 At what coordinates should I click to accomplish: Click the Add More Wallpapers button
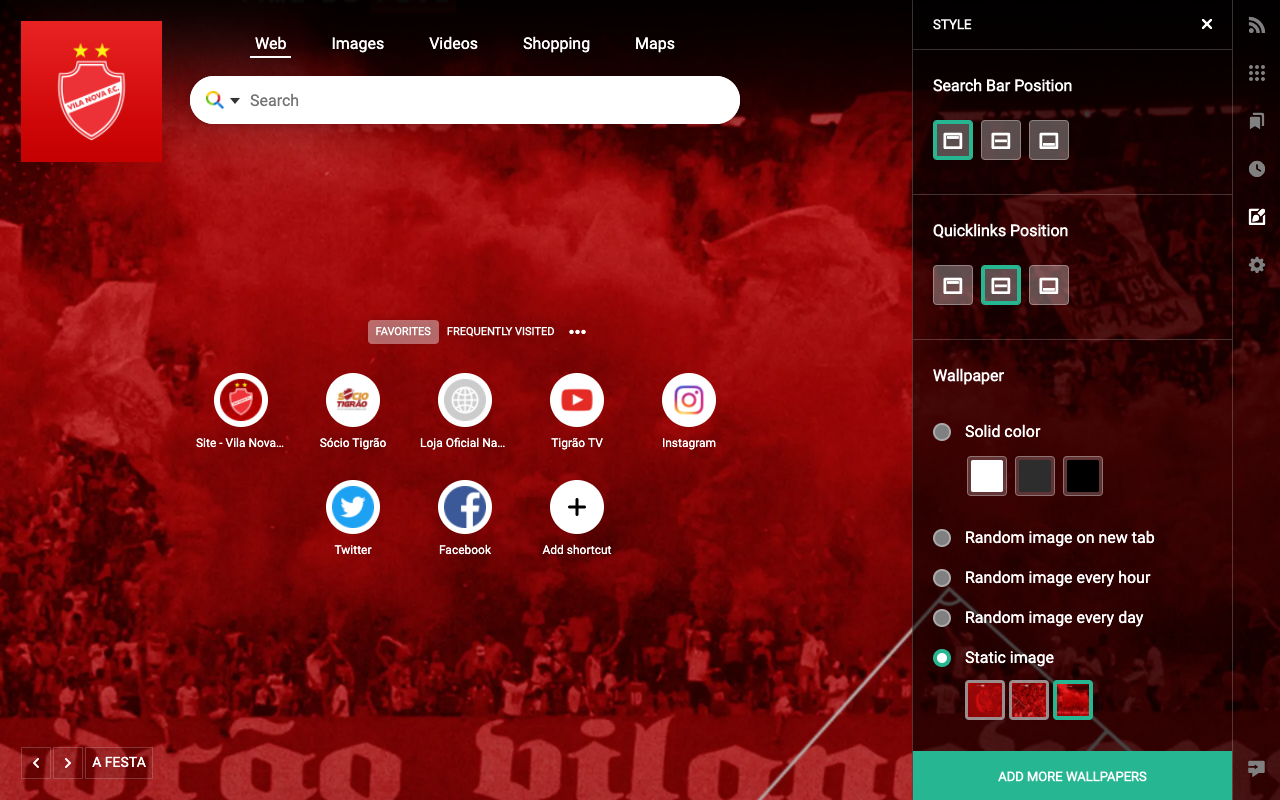pyautogui.click(x=1072, y=776)
